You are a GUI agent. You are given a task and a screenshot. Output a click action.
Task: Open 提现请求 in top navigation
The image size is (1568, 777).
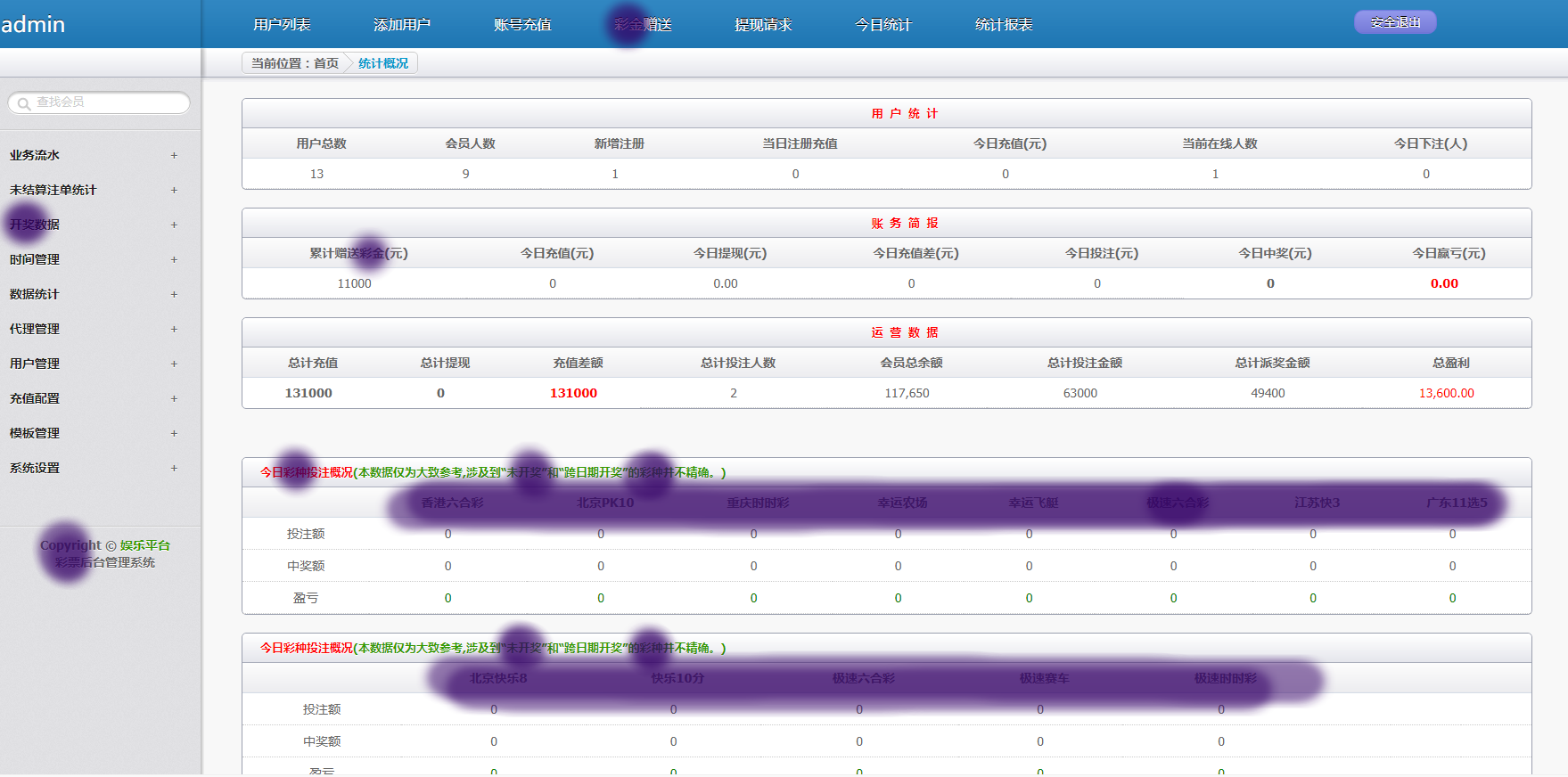(x=763, y=25)
